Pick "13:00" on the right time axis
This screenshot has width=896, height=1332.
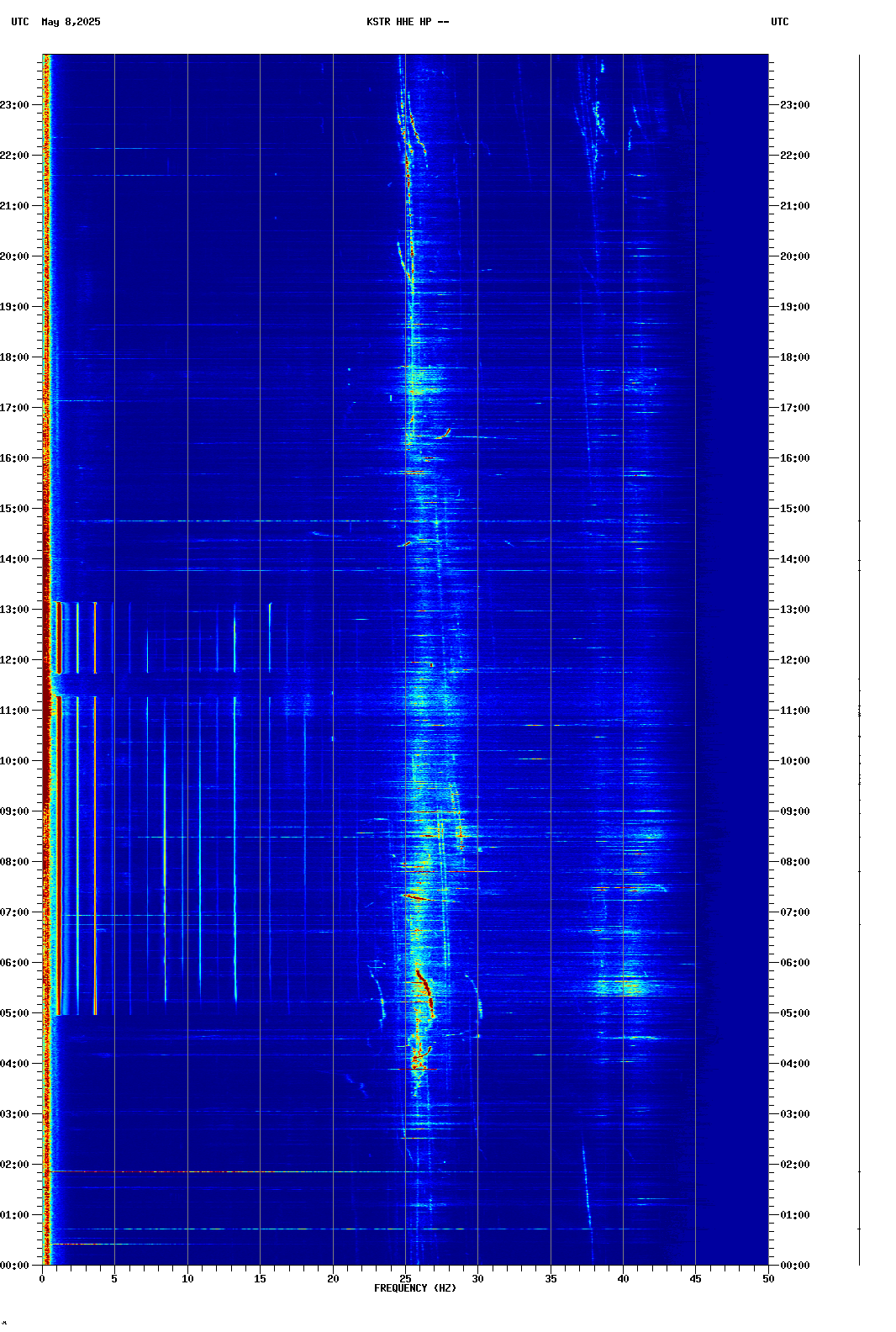(x=795, y=610)
